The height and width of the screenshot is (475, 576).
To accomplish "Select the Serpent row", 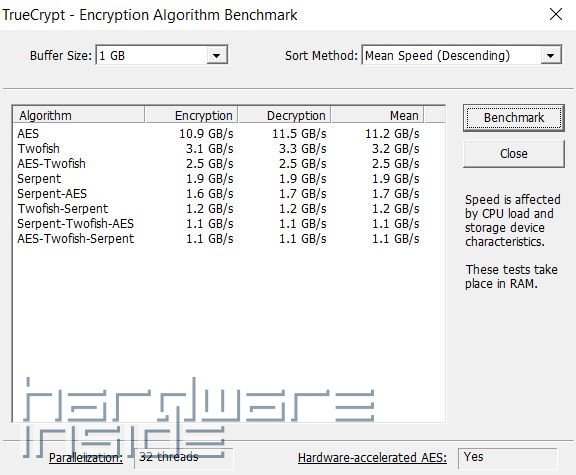I will pos(228,179).
